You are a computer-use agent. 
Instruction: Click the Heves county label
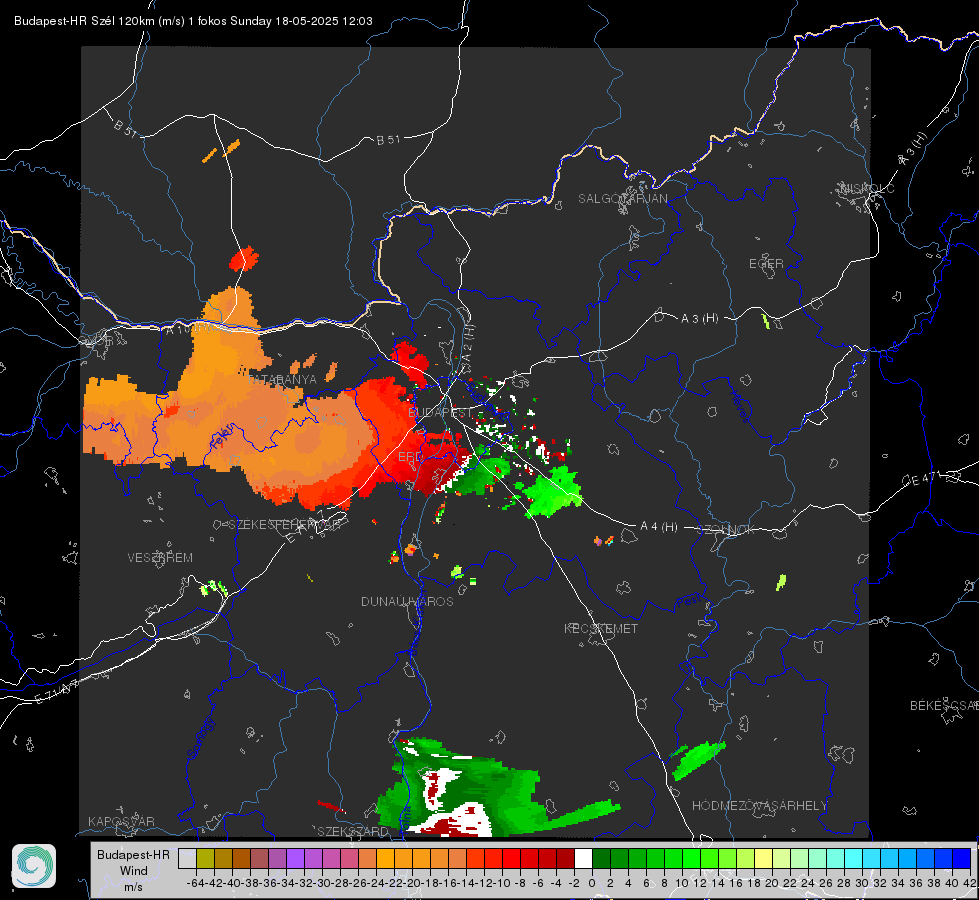[740, 405]
